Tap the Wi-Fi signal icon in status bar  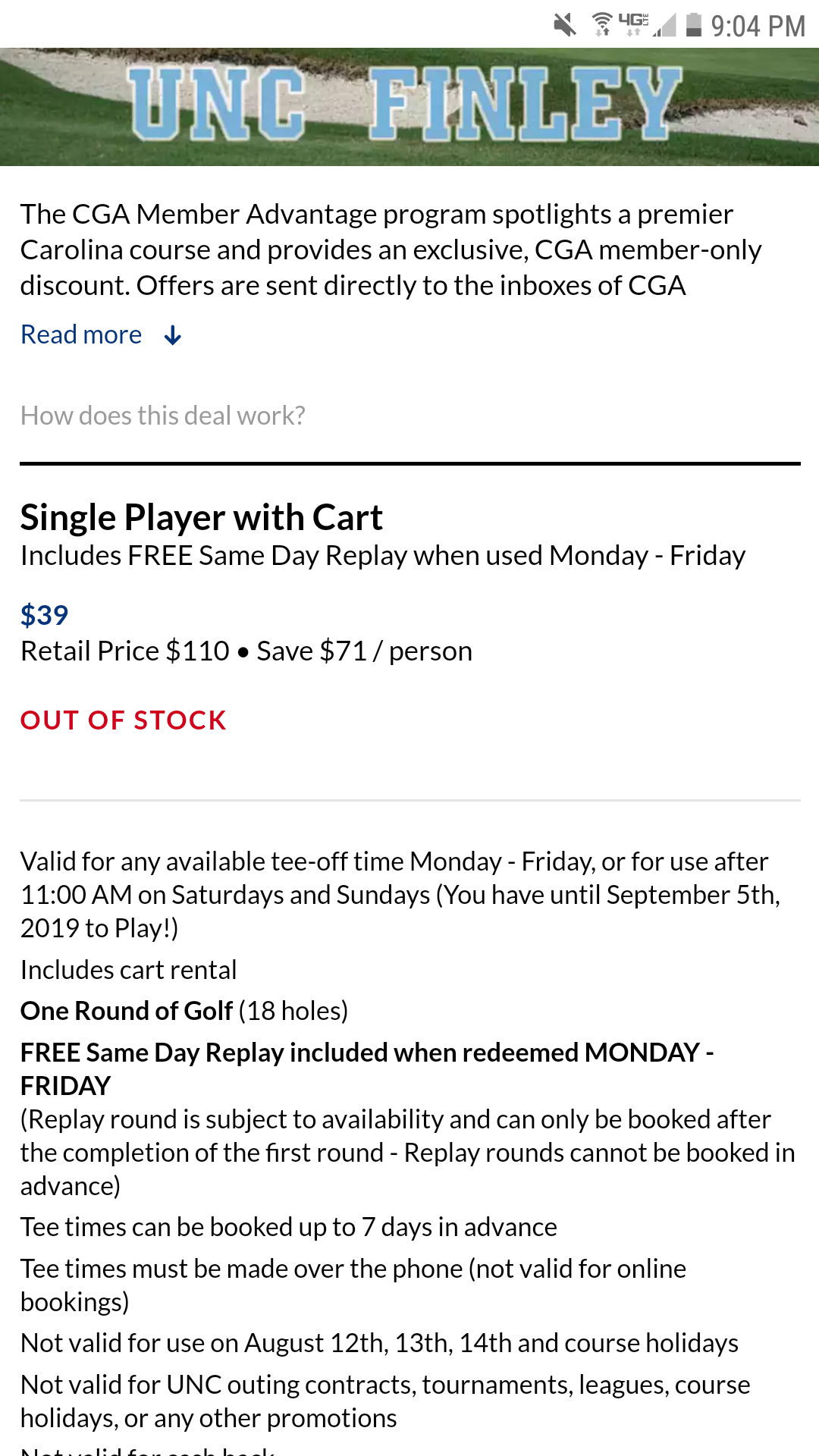click(602, 25)
